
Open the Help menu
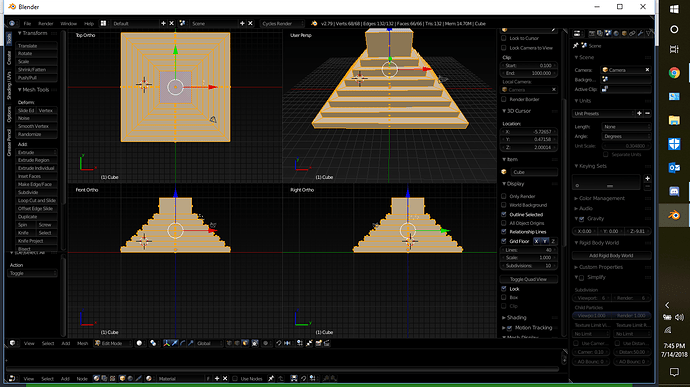pos(89,23)
